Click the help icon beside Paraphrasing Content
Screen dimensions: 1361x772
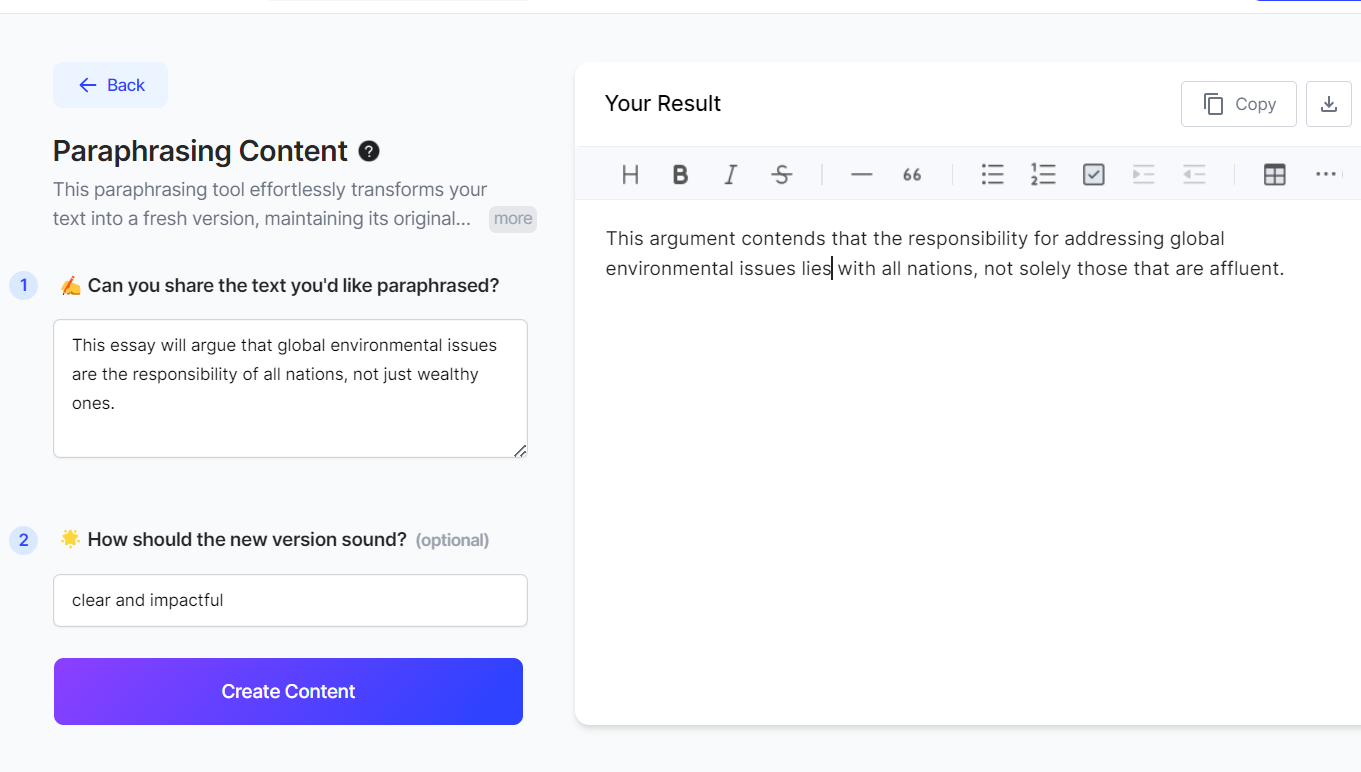369,151
